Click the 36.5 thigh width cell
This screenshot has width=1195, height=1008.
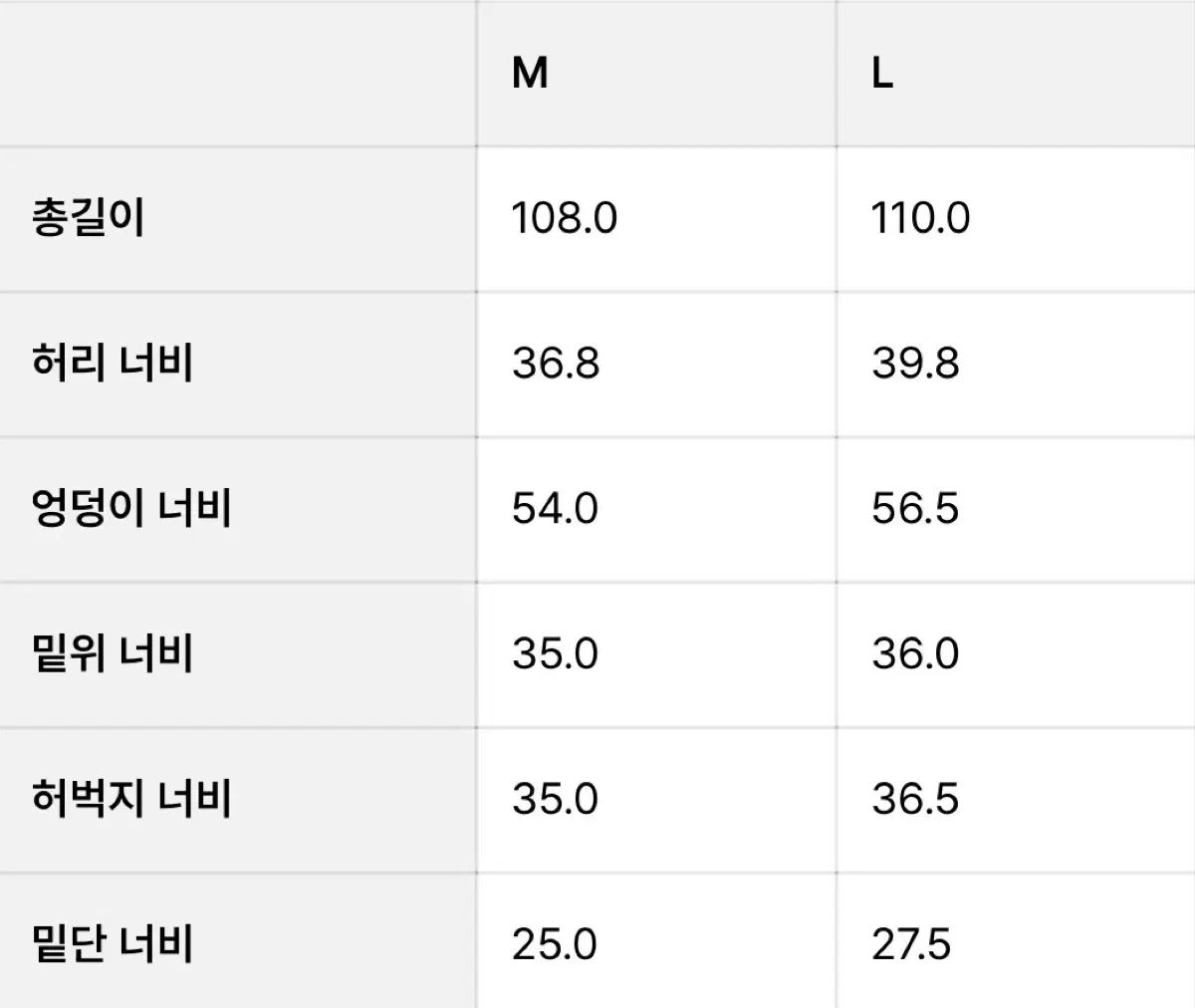(915, 799)
